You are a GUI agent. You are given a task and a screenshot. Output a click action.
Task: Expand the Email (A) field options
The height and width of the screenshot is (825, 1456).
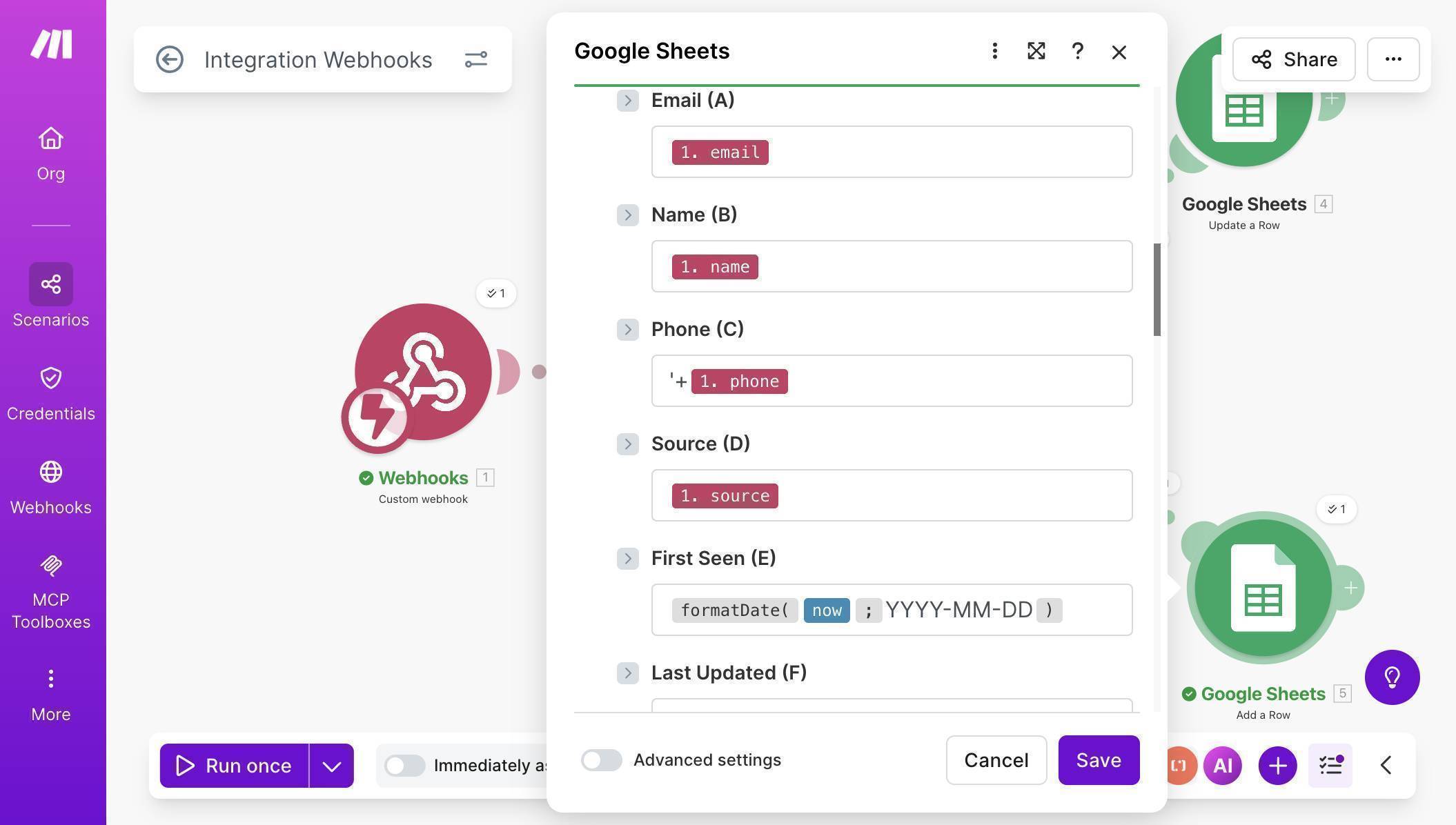pyautogui.click(x=627, y=100)
